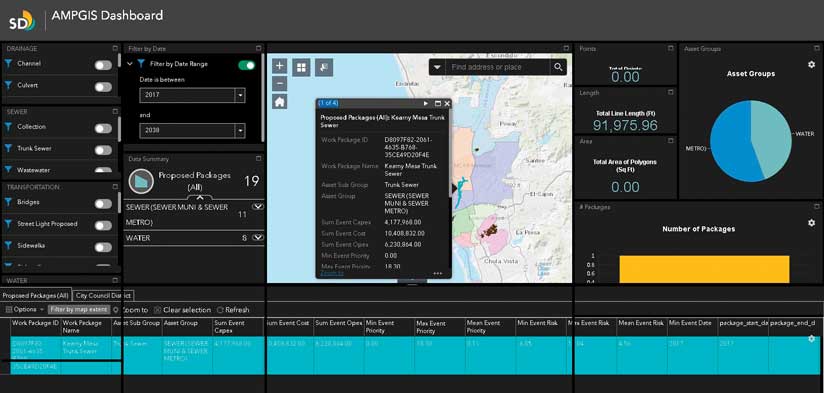The height and width of the screenshot is (393, 824).
Task: Click the Trunk Sewer filter icon
Action: coord(8,149)
